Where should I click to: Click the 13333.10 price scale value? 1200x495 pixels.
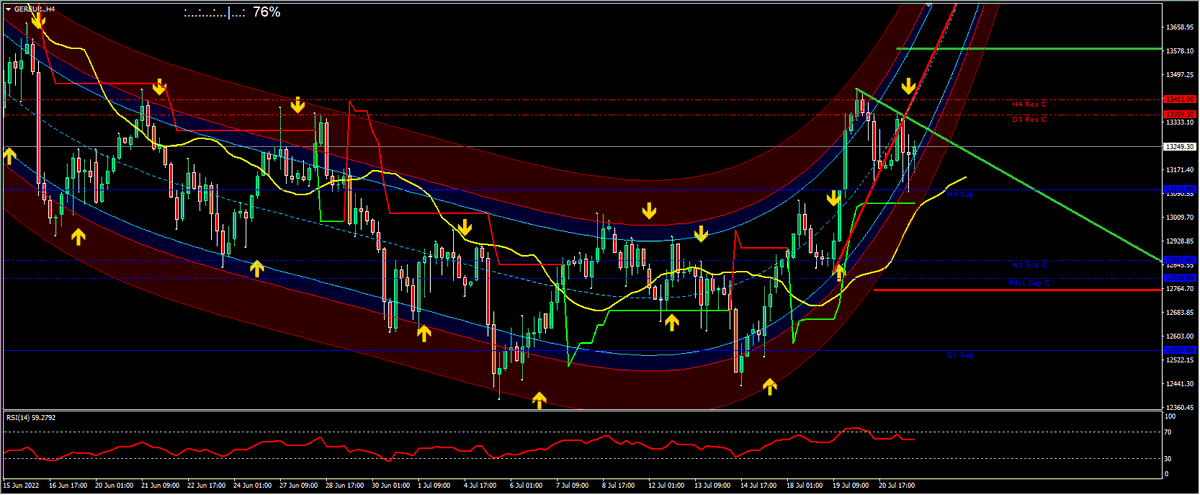[x=1180, y=122]
